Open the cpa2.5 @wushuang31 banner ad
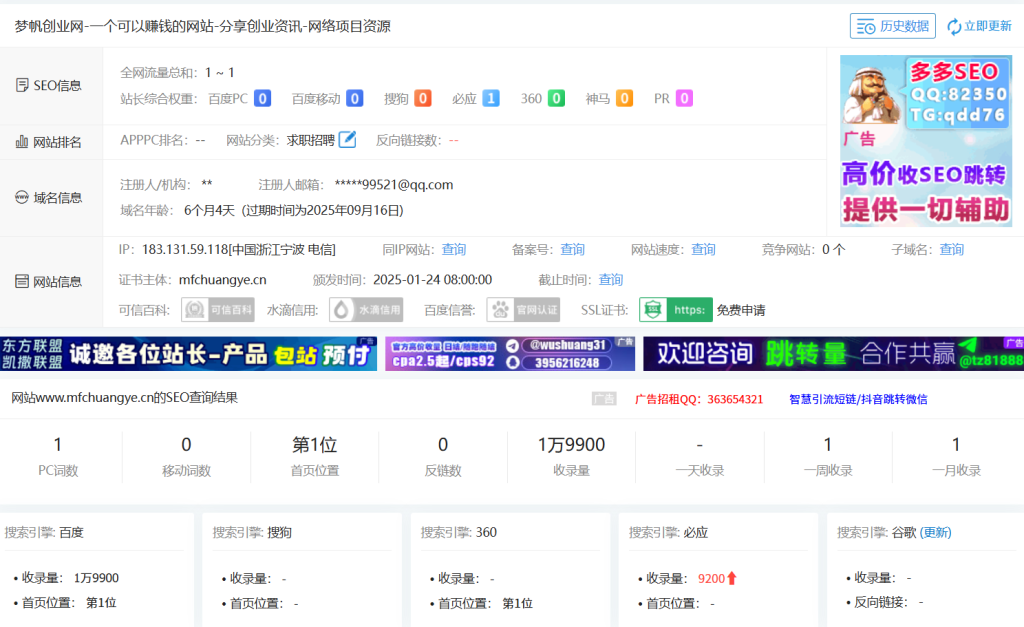 [510, 354]
